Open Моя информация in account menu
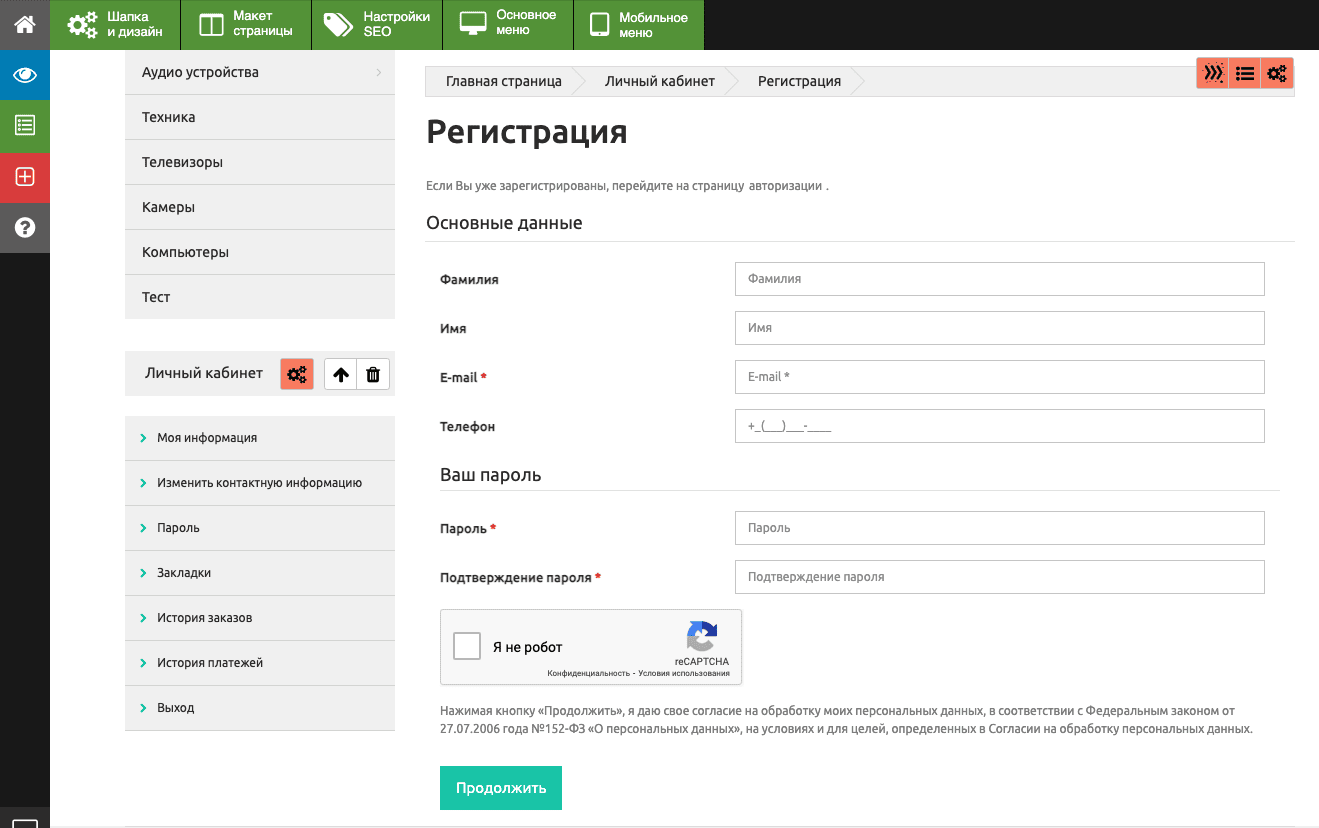 click(260, 437)
